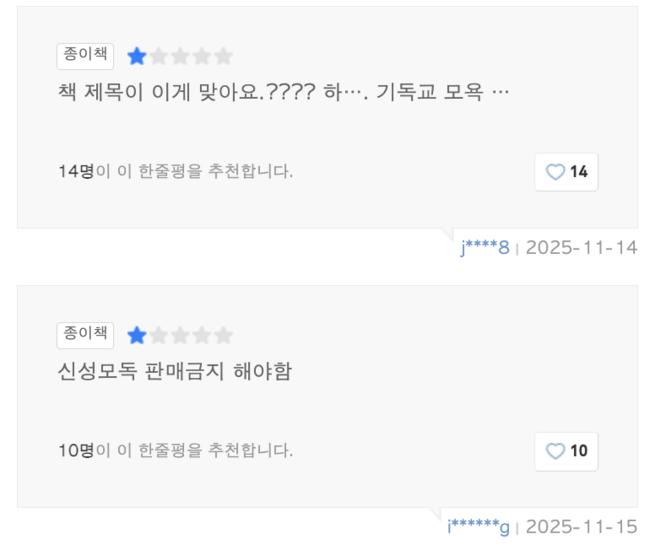Viewport: 650px width, 555px height.
Task: Click the fifth gray star on first review
Action: tap(224, 56)
